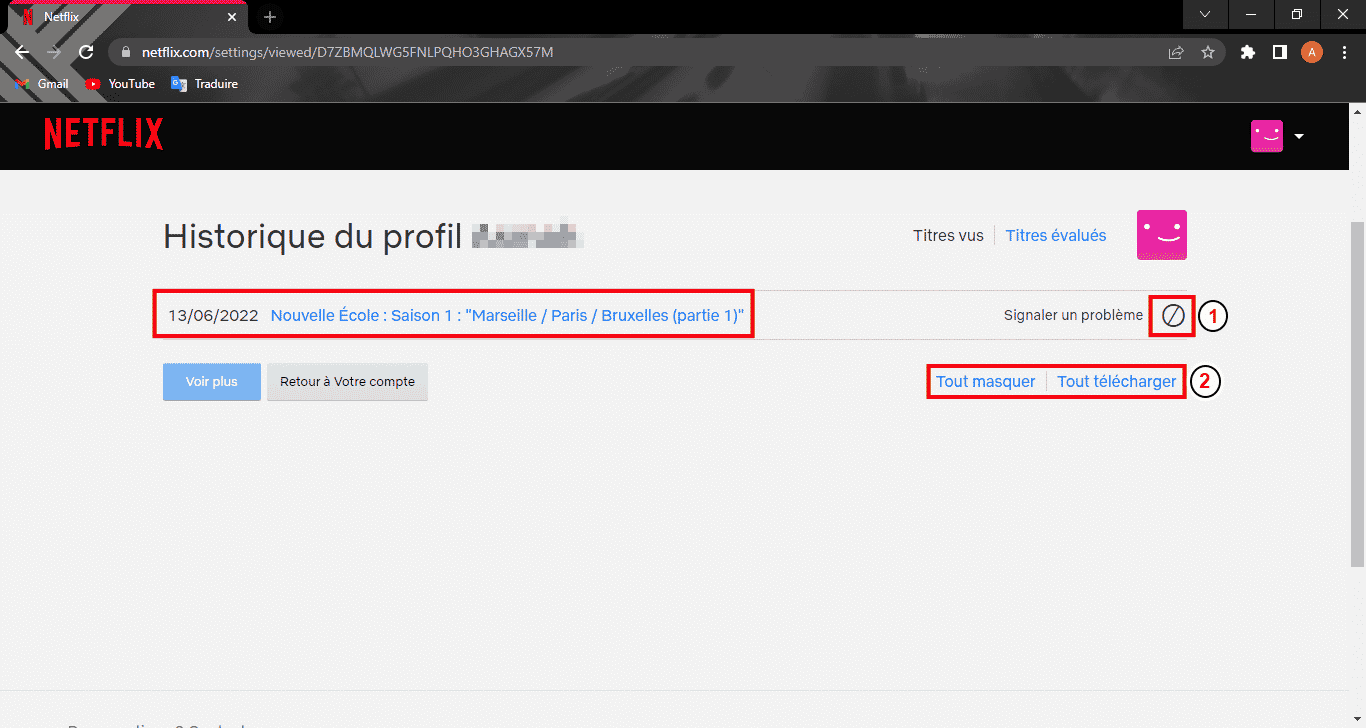Open the Traduire bookmark

pyautogui.click(x=205, y=84)
